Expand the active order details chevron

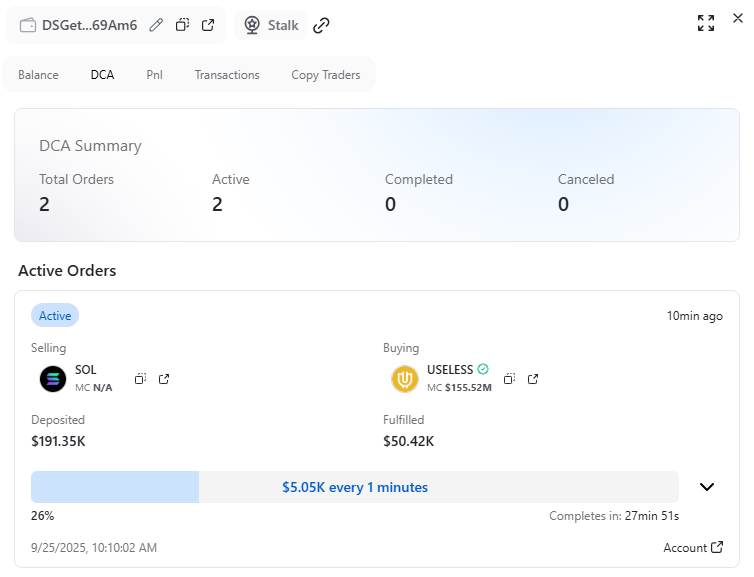707,487
